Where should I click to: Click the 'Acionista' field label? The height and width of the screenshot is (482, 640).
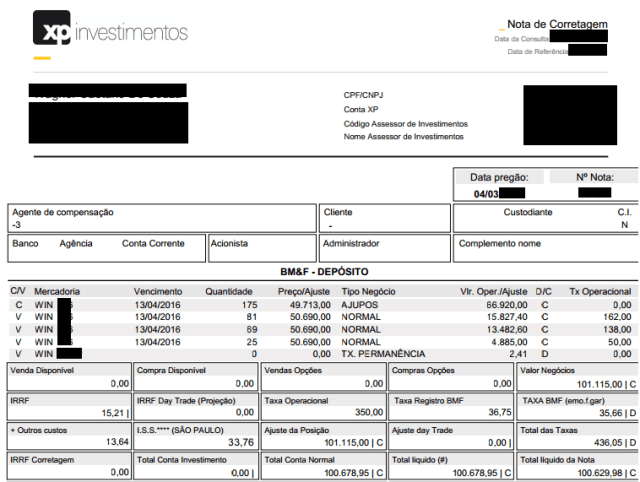229,243
